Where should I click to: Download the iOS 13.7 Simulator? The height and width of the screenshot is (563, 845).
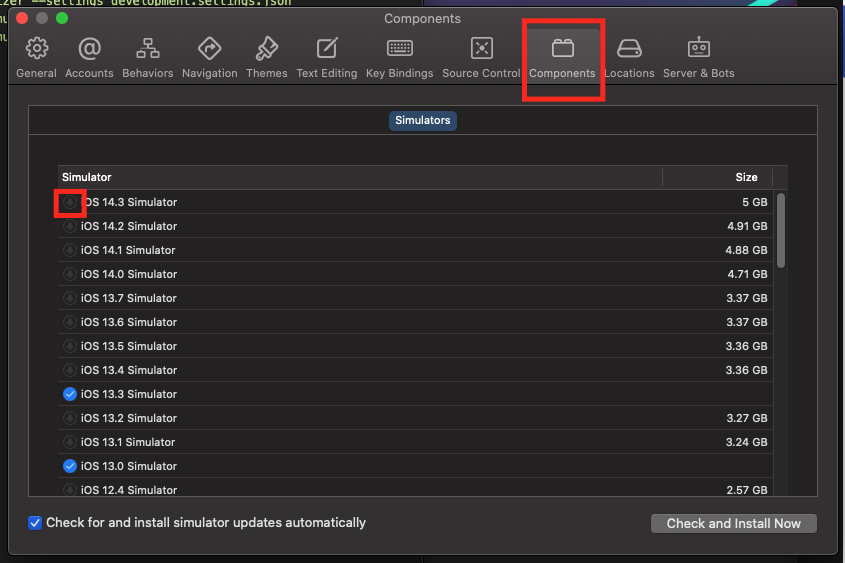[x=70, y=298]
